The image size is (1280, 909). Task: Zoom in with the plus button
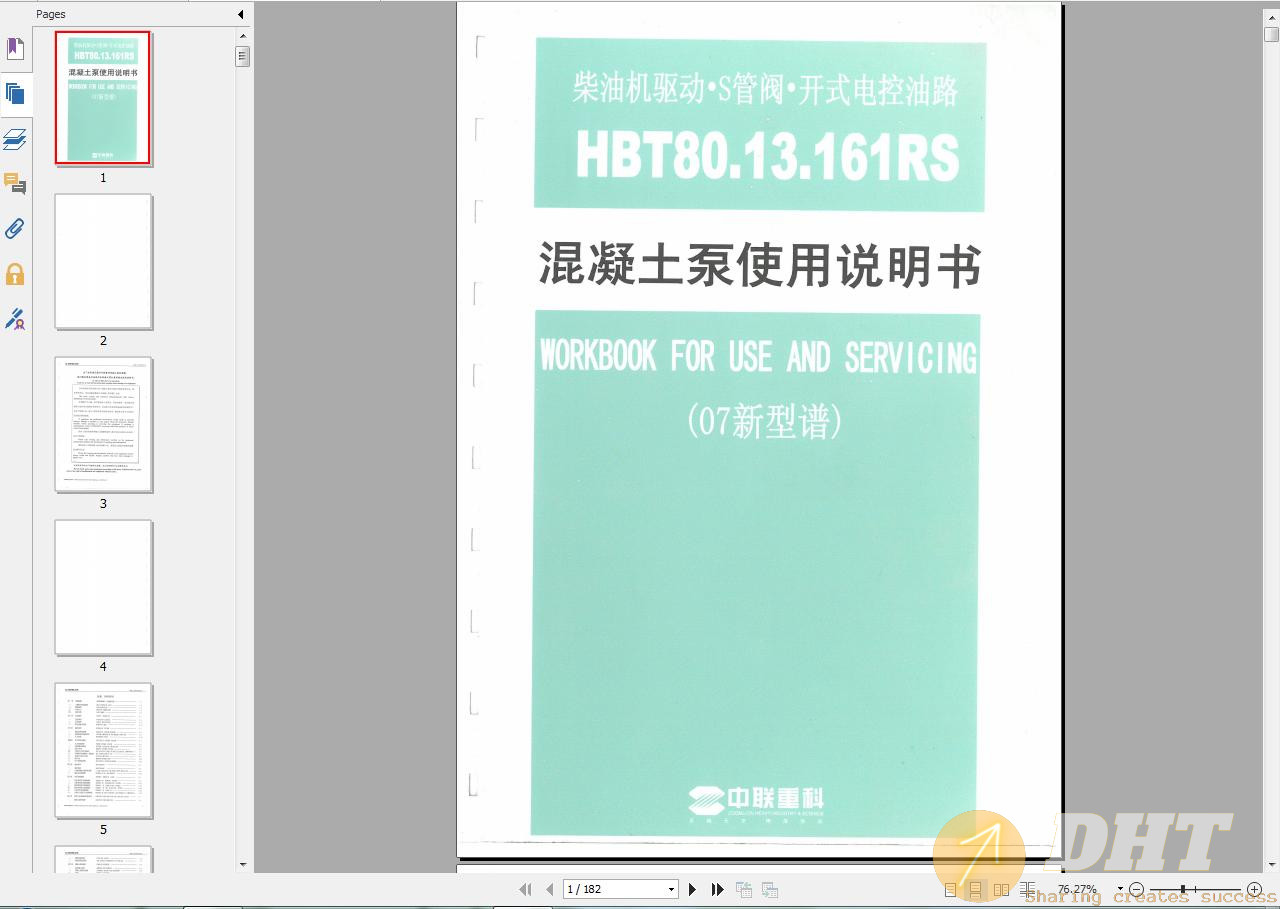(x=1254, y=889)
